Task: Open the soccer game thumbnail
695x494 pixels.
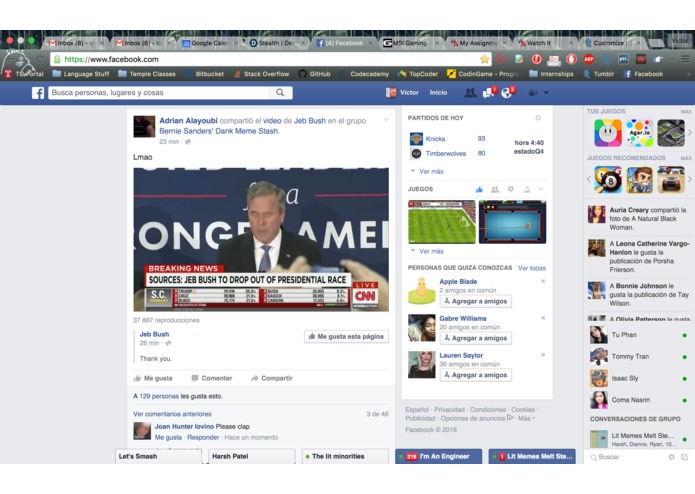Action: [x=441, y=222]
